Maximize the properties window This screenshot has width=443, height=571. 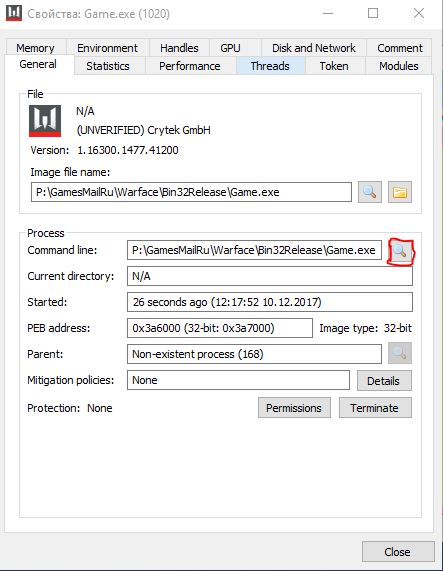[373, 13]
